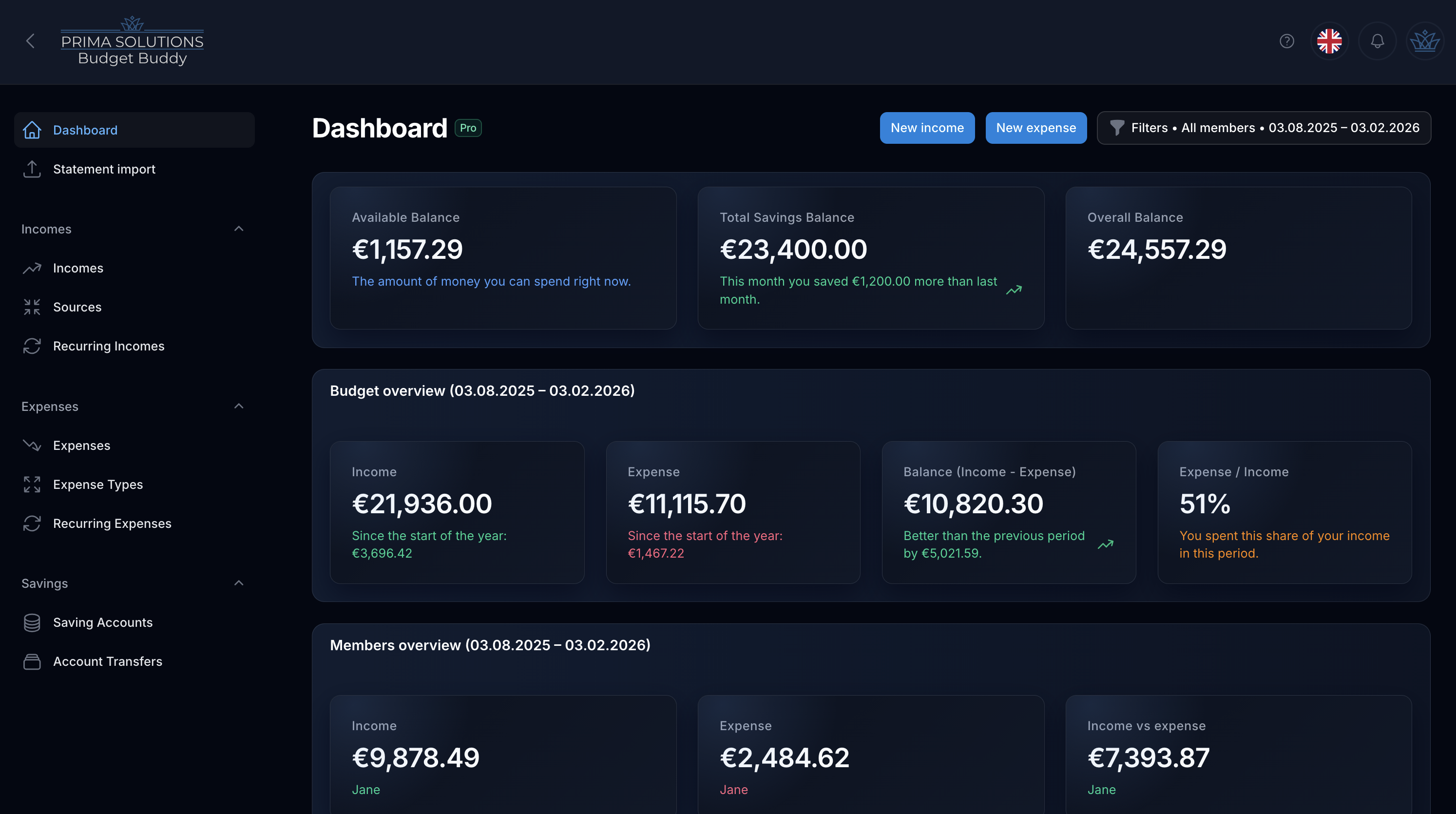Click the Recurring Incomes refresh icon
Image resolution: width=1456 pixels, height=814 pixels.
pyautogui.click(x=32, y=346)
